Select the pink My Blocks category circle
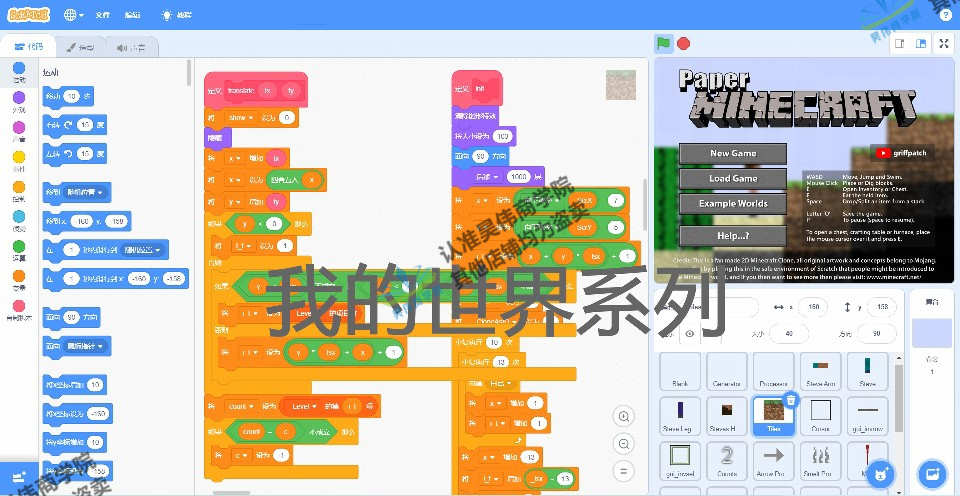The width and height of the screenshot is (960, 496). [20, 306]
